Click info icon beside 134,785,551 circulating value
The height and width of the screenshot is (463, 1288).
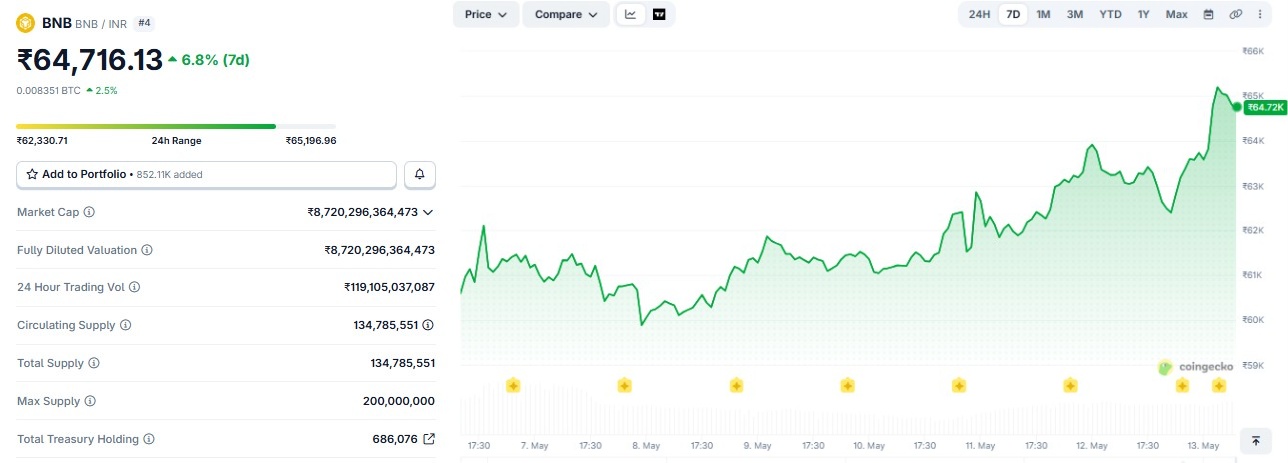click(x=428, y=325)
